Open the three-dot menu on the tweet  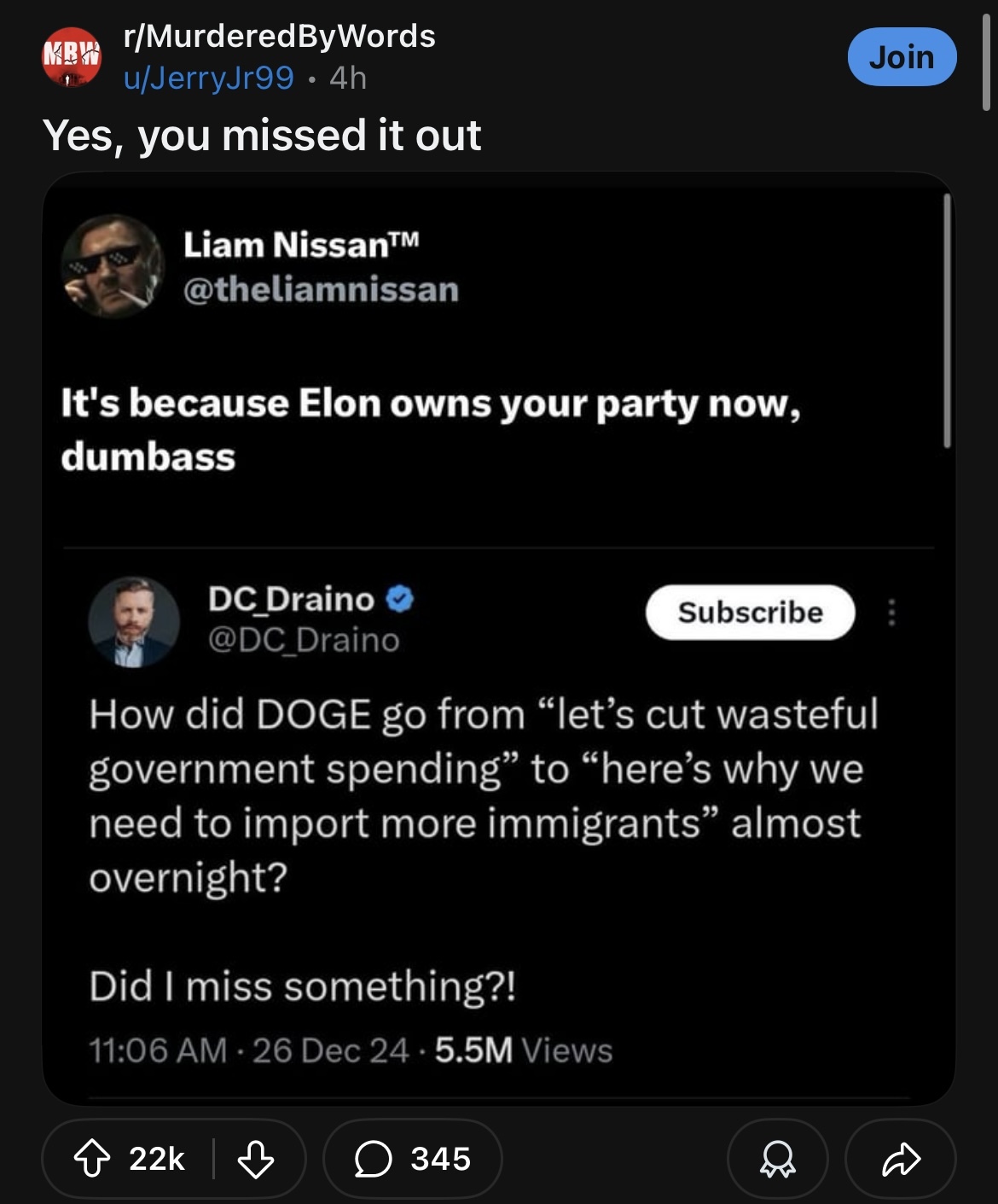(x=891, y=613)
